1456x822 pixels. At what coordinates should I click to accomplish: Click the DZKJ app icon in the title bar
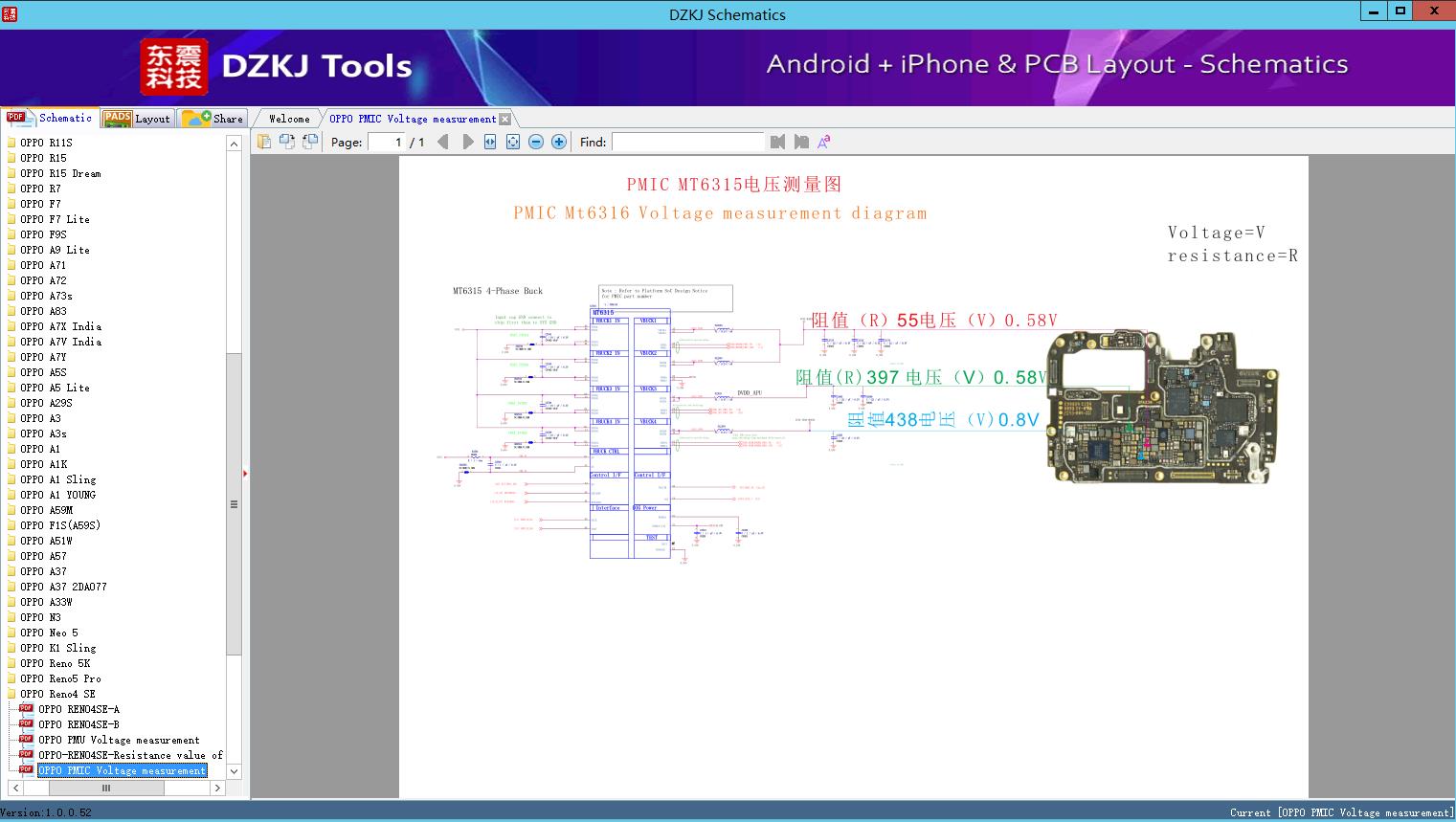11,13
